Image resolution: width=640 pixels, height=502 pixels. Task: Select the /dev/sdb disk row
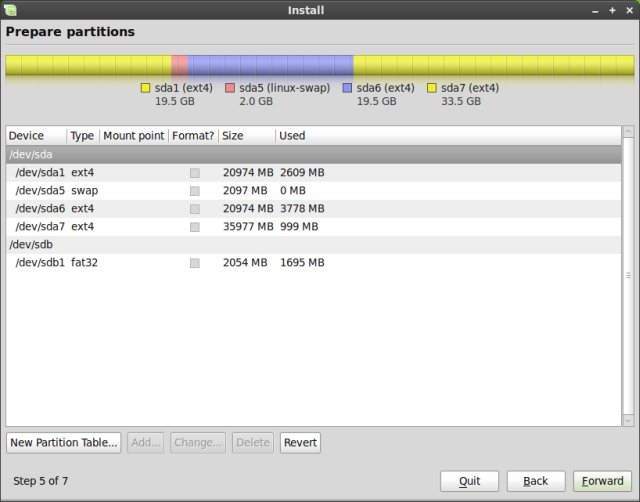point(313,244)
